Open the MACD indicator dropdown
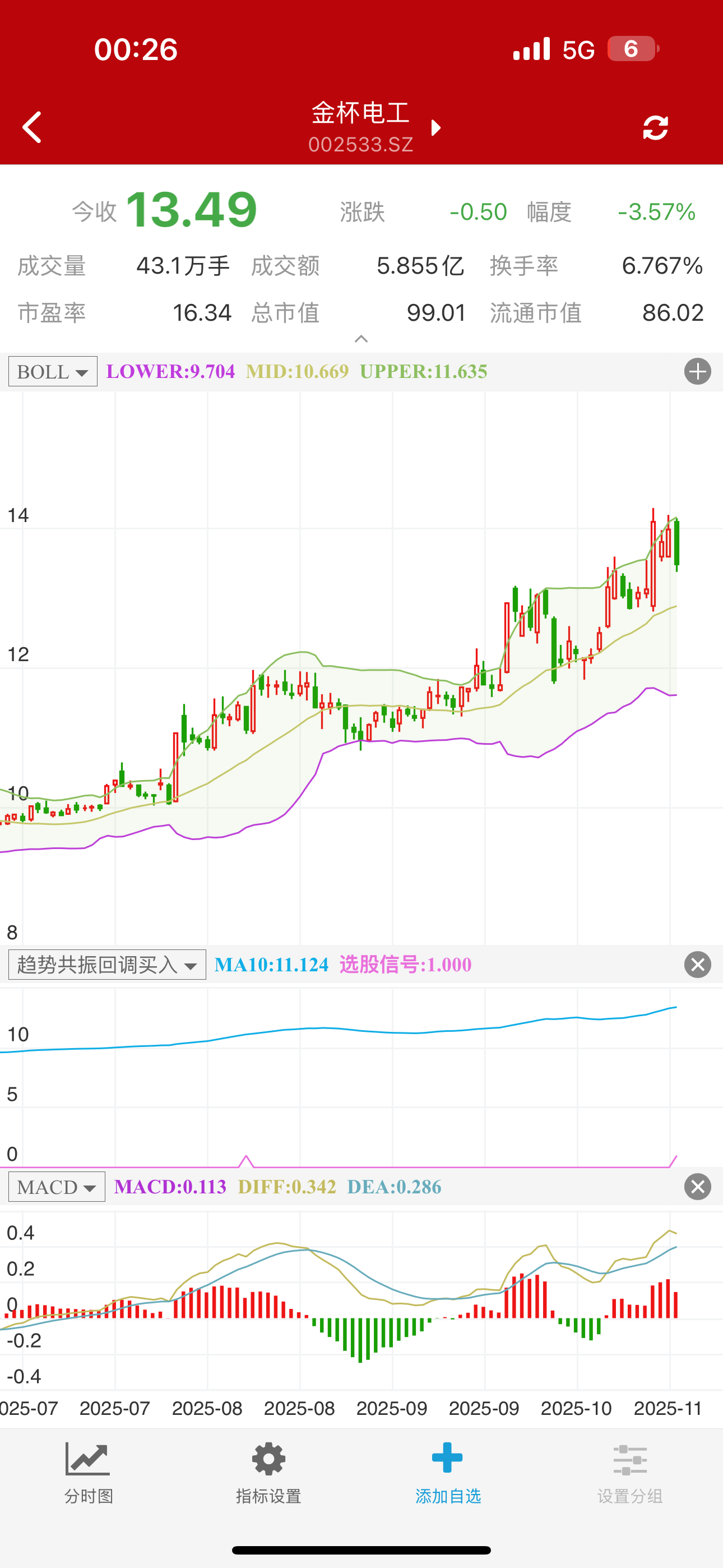 [57, 1187]
